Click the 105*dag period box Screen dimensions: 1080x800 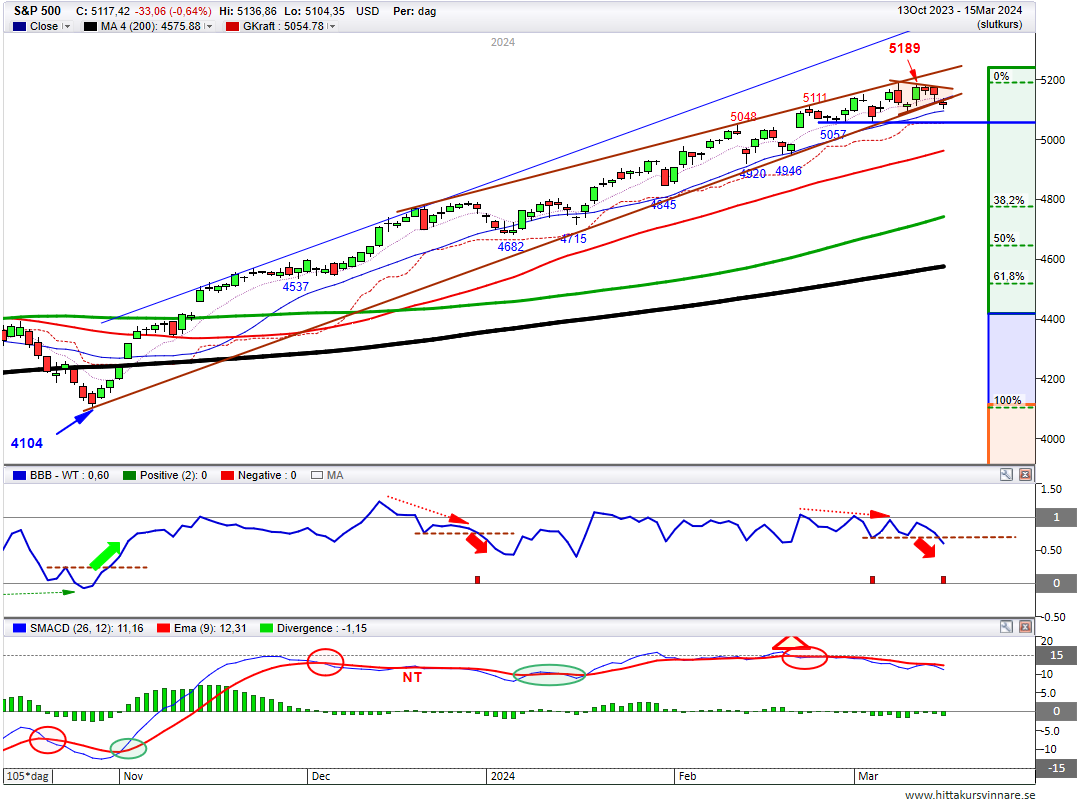pos(28,776)
